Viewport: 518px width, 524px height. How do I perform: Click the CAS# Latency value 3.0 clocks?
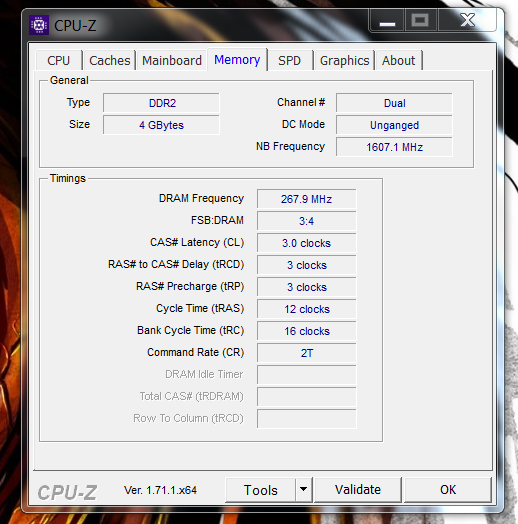(x=307, y=243)
